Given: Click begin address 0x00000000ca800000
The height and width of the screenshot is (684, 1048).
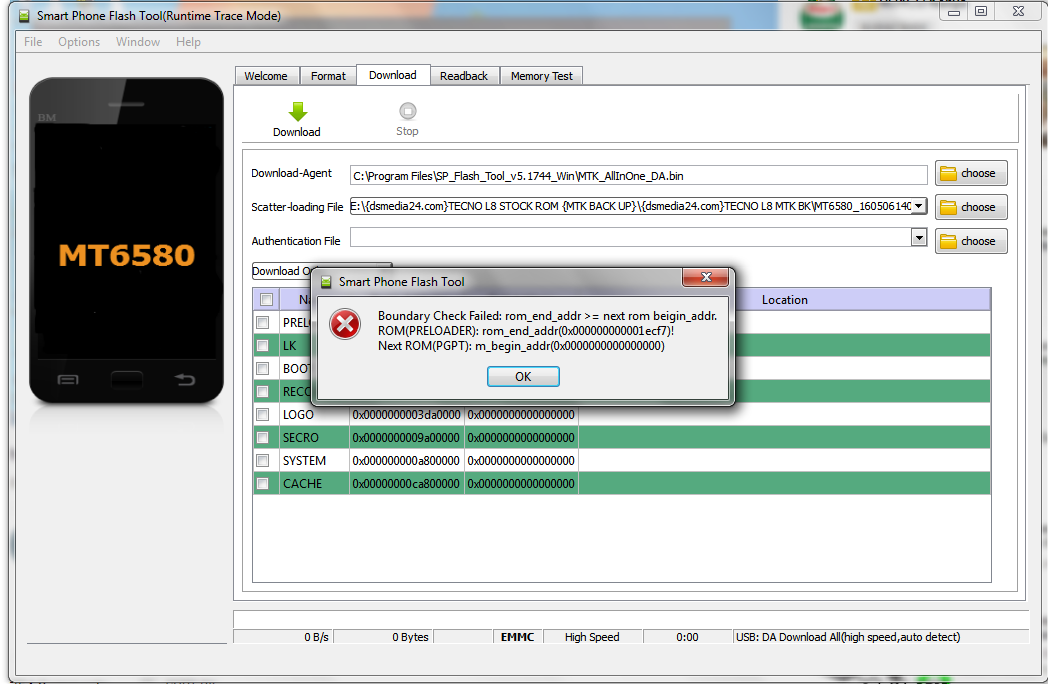Looking at the screenshot, I should [x=406, y=483].
